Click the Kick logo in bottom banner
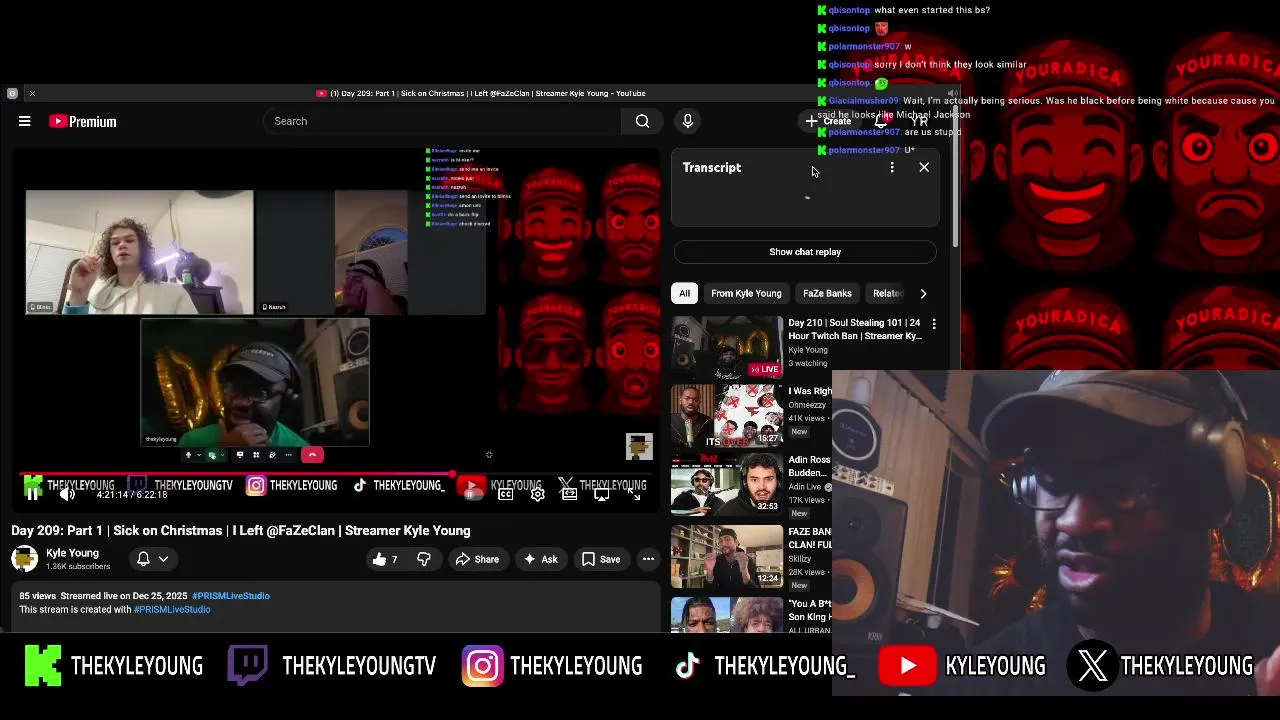Viewport: 1280px width, 720px height. 43,666
